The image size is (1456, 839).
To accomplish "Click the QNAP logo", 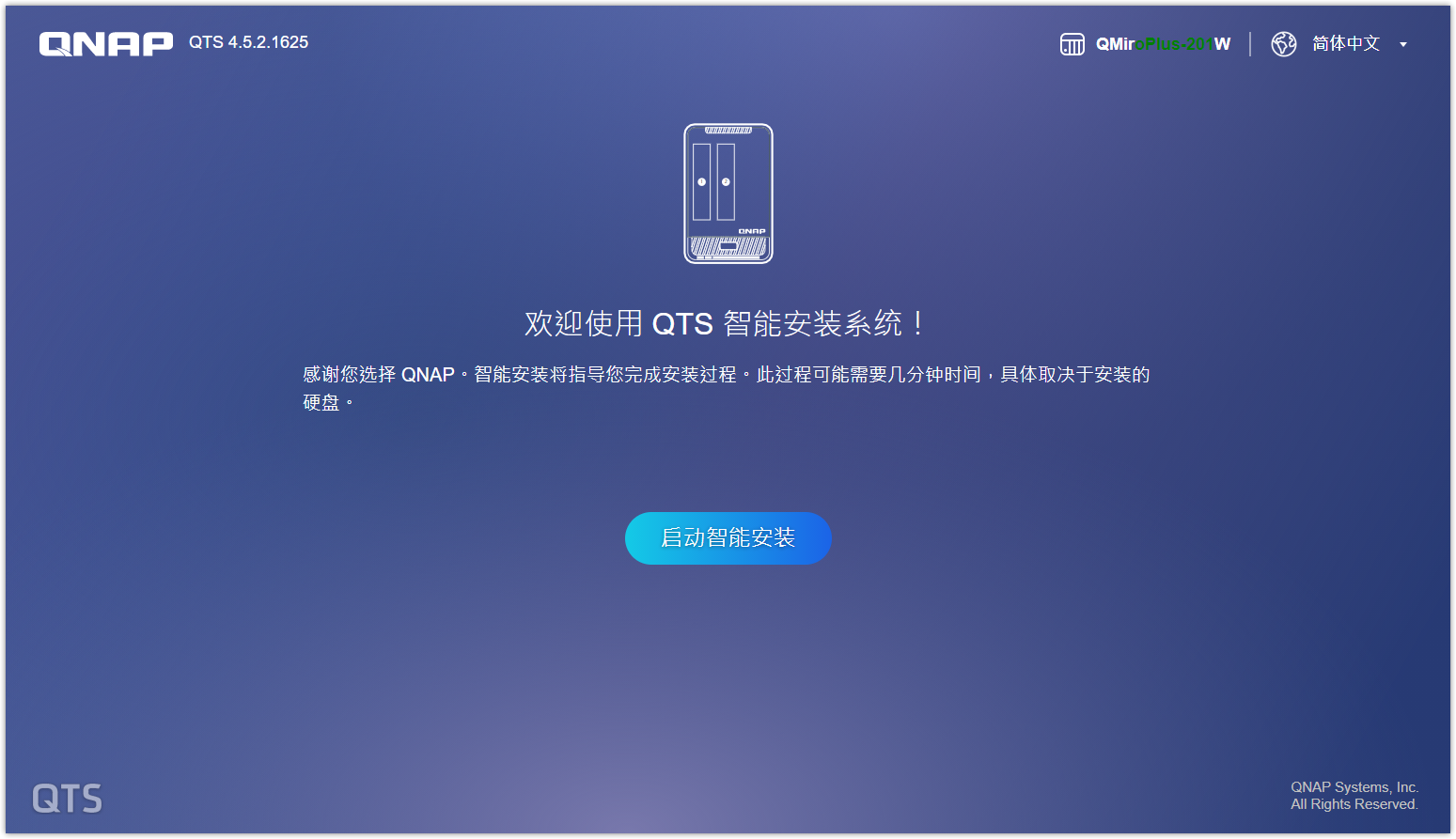I will click(106, 44).
